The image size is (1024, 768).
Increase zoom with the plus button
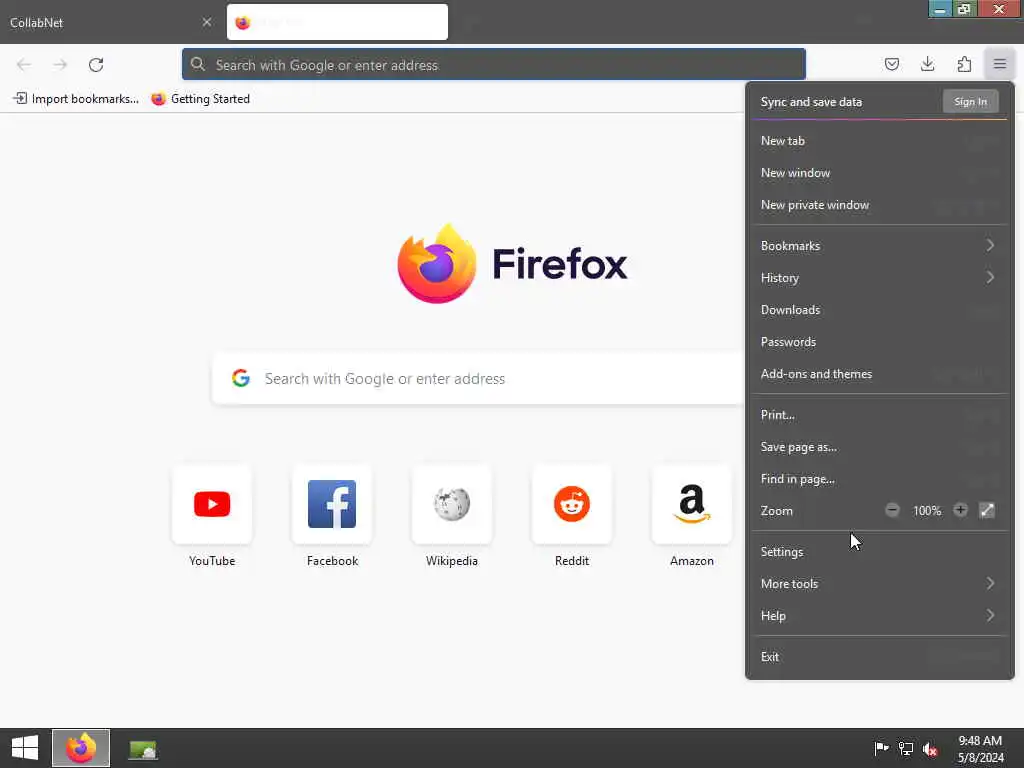tap(960, 510)
